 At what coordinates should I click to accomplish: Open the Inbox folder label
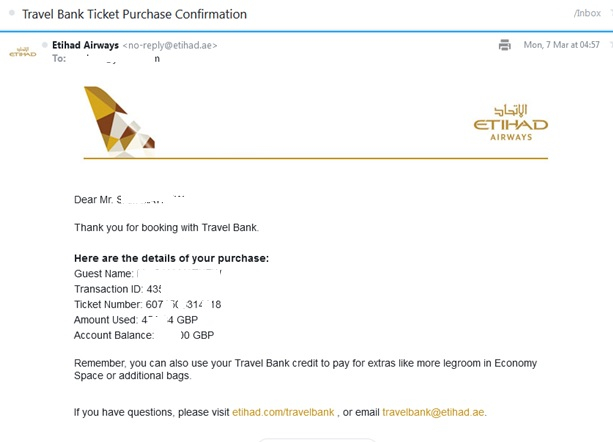[x=587, y=13]
